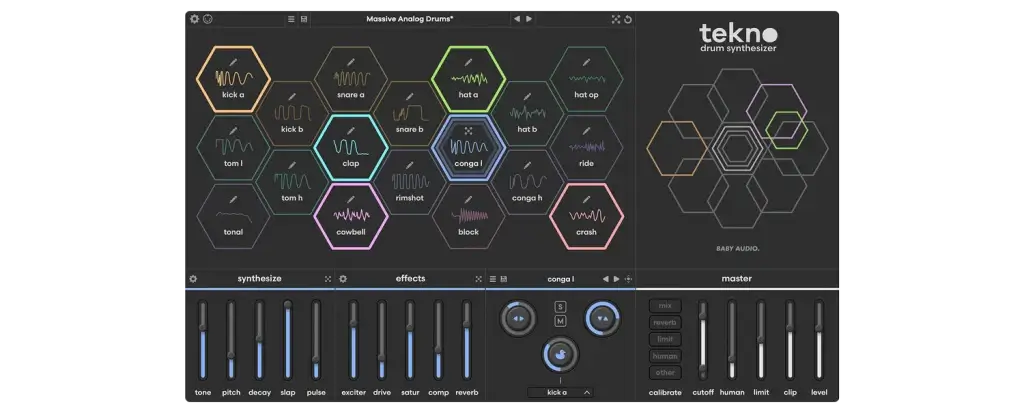Click the pencil icon on clap pad
1024x413 pixels.
[351, 131]
